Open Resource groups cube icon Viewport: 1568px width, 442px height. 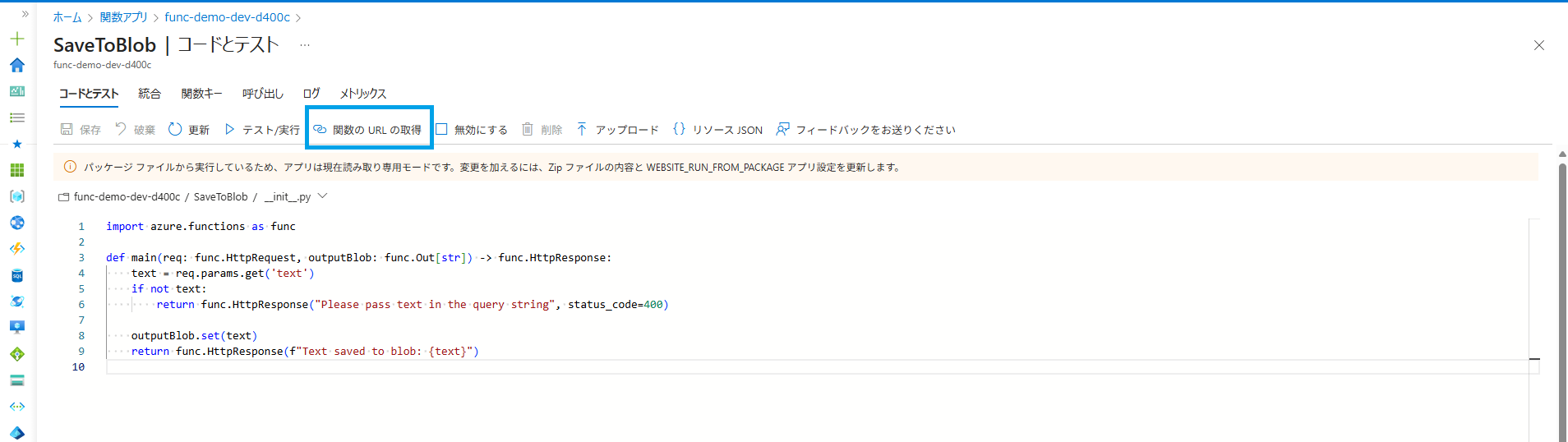17,196
